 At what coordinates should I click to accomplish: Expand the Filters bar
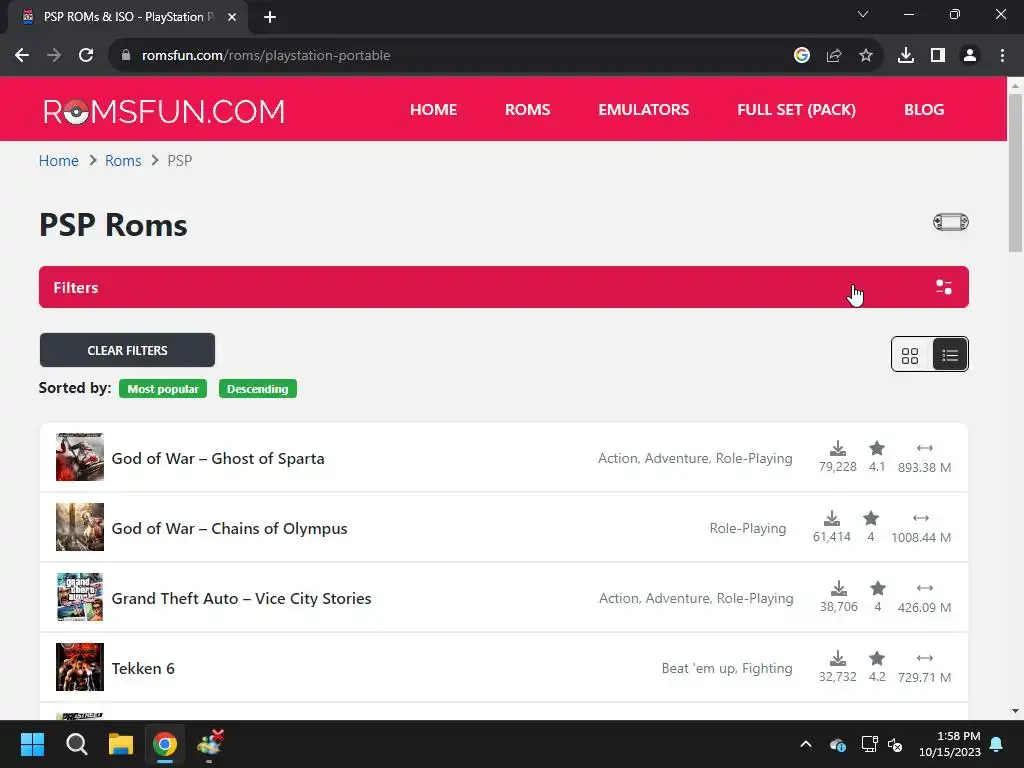click(x=504, y=287)
